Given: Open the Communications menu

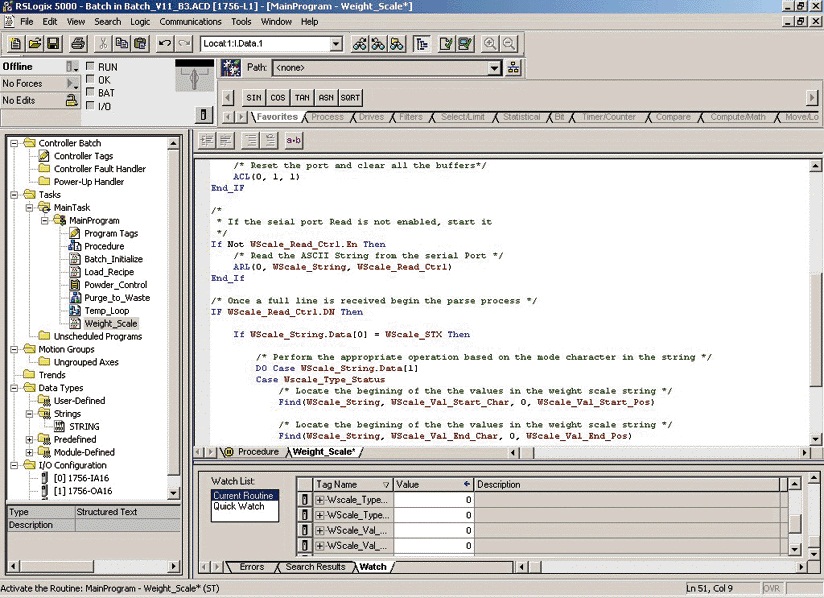Looking at the screenshot, I should 190,21.
